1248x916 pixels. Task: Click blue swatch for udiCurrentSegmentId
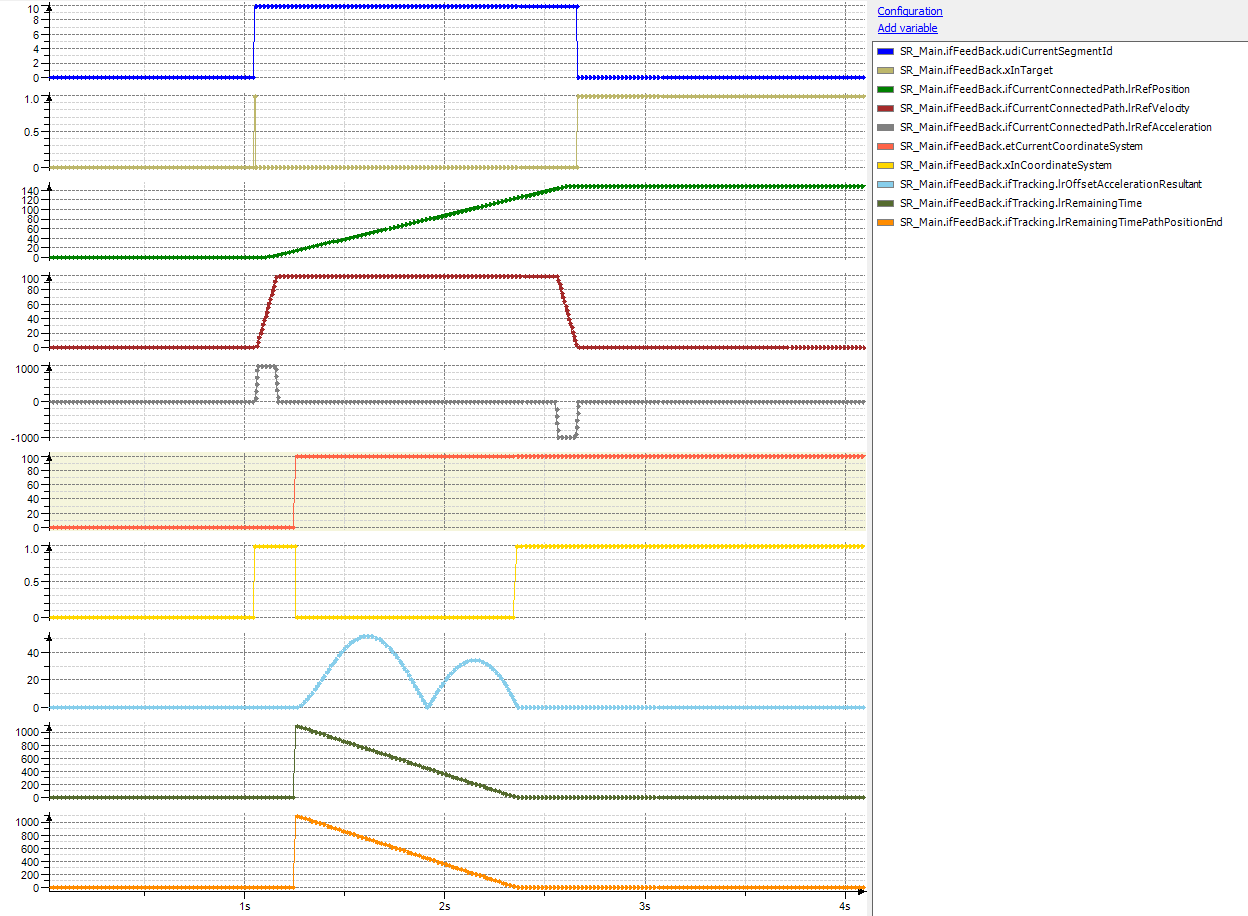coord(885,51)
